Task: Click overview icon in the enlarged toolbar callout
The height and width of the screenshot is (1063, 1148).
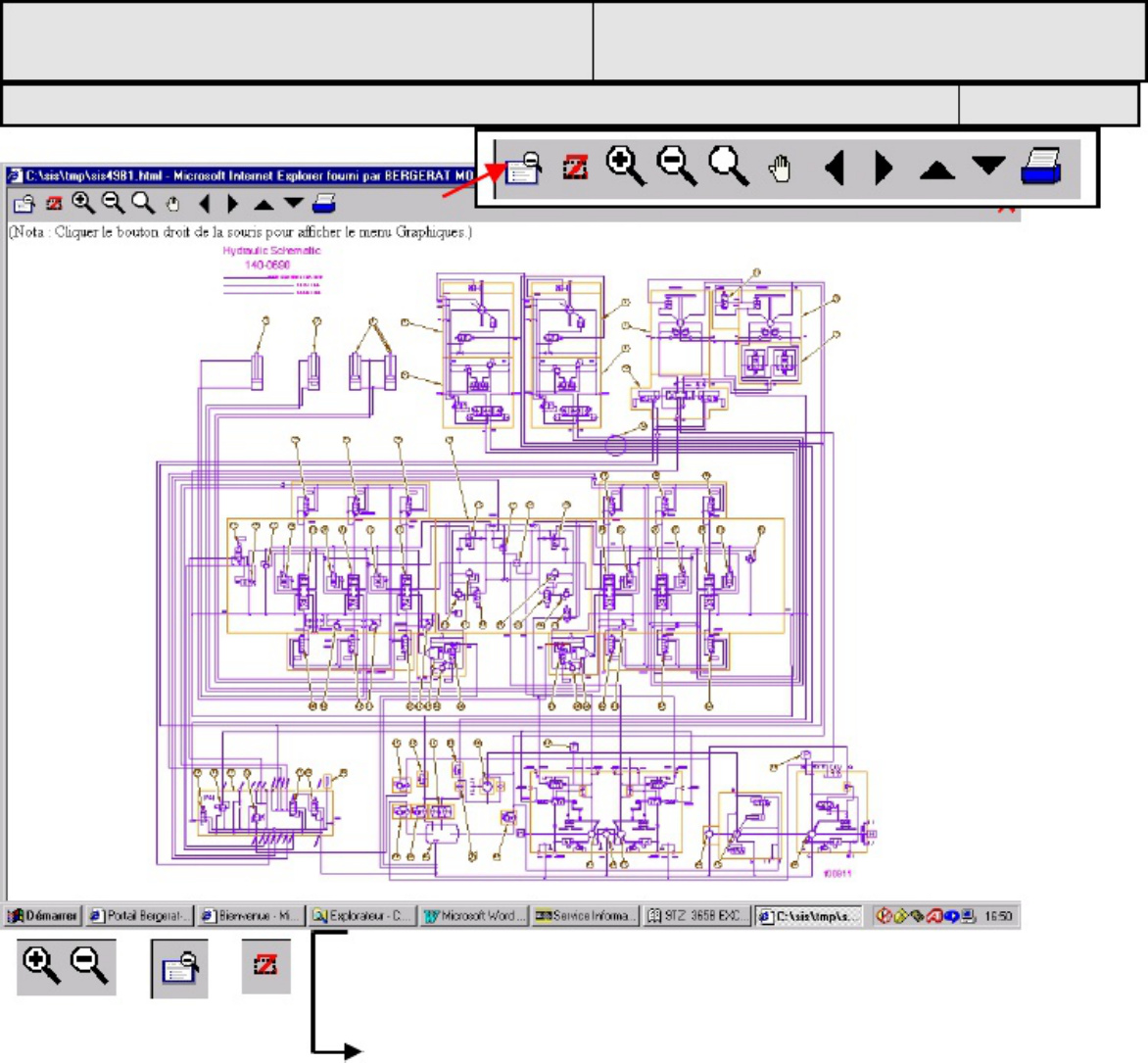Action: pyautogui.click(x=523, y=169)
